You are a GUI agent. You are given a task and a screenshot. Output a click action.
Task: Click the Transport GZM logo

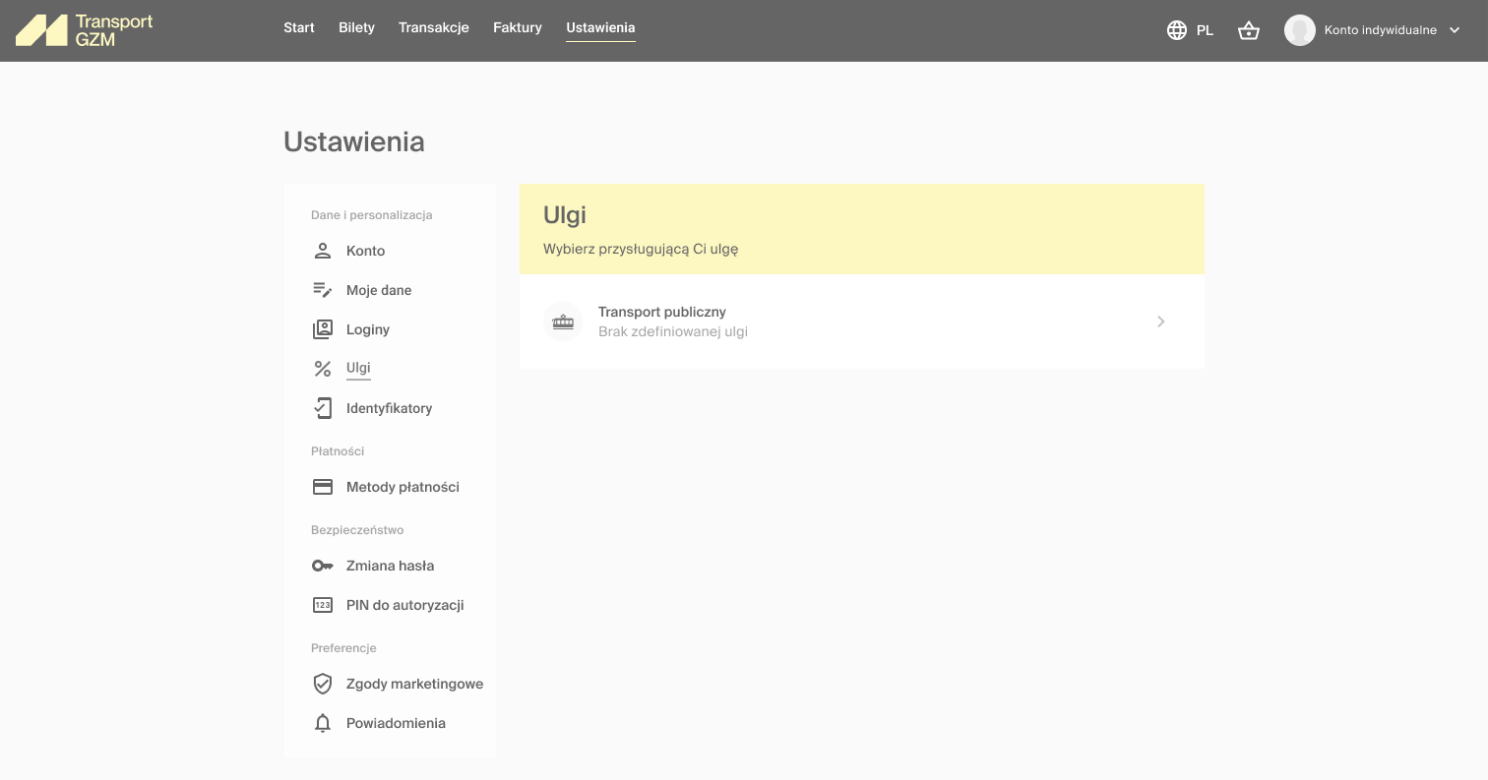(x=84, y=30)
